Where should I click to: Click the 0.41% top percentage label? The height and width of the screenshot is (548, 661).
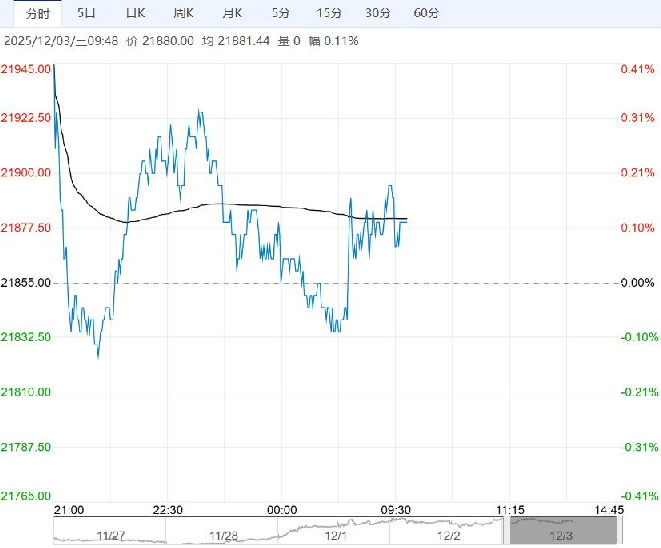click(636, 69)
